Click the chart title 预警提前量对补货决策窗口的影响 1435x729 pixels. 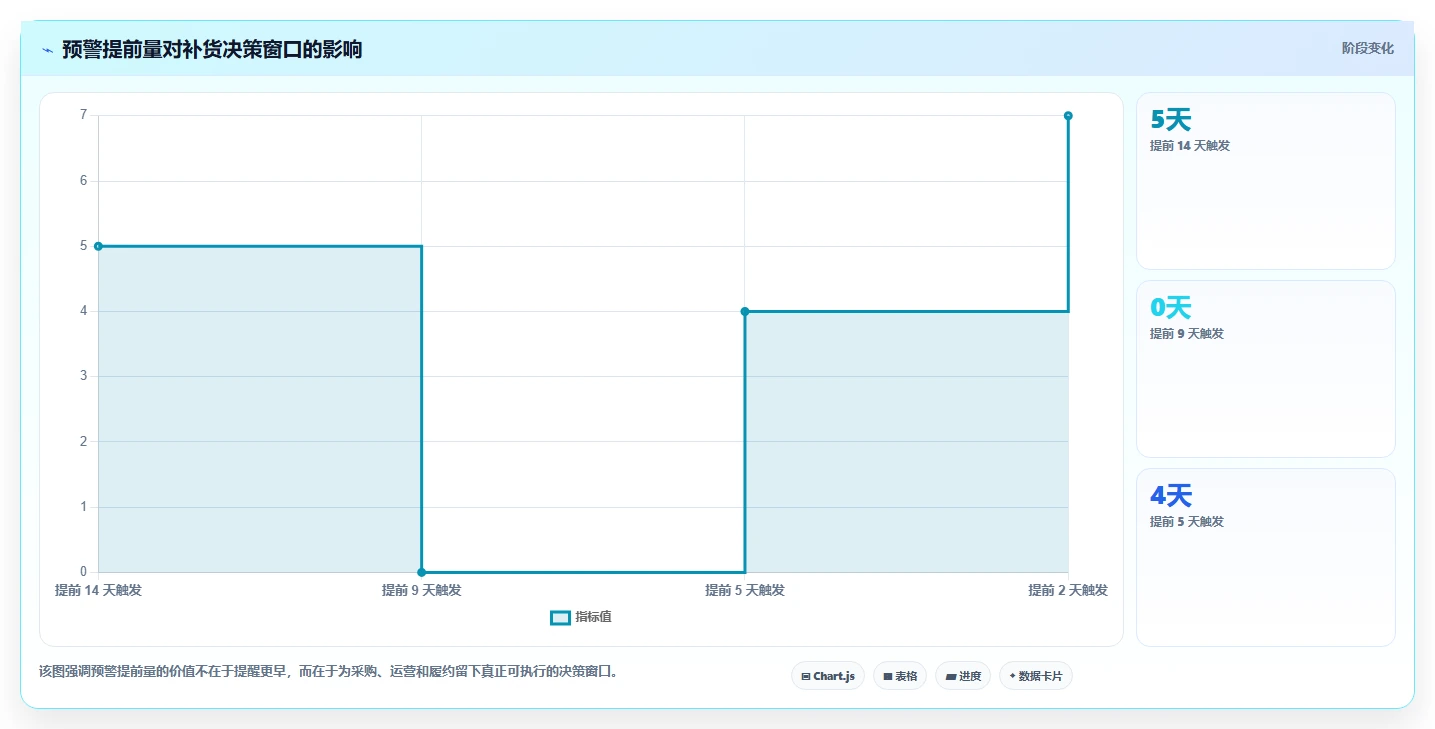point(212,50)
